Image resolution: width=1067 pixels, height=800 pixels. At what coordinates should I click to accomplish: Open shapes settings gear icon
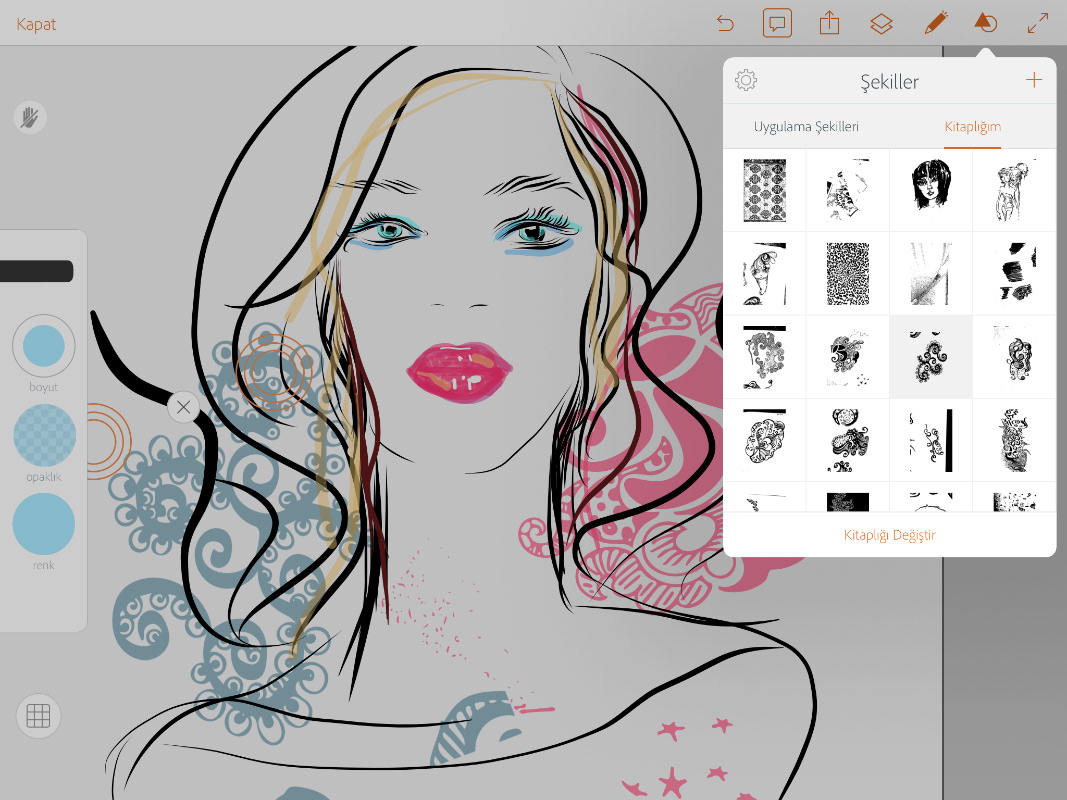click(746, 80)
